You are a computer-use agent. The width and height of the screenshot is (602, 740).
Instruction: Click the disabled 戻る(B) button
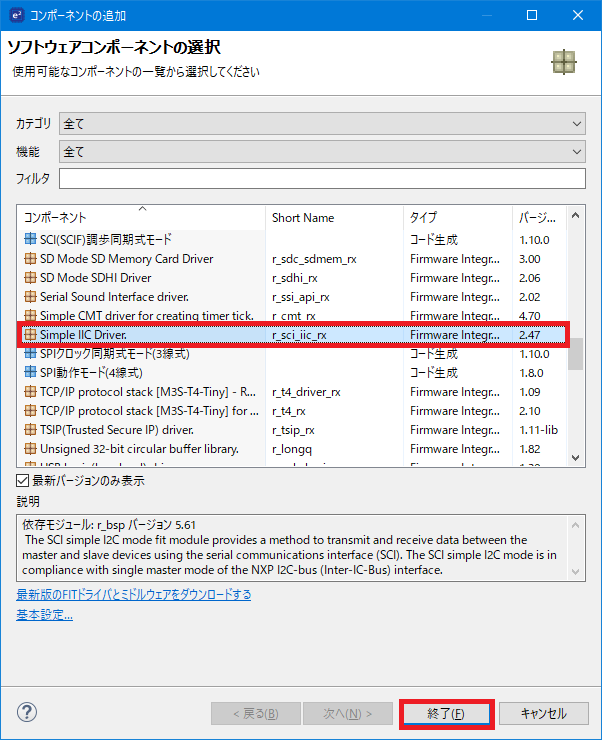(x=256, y=713)
